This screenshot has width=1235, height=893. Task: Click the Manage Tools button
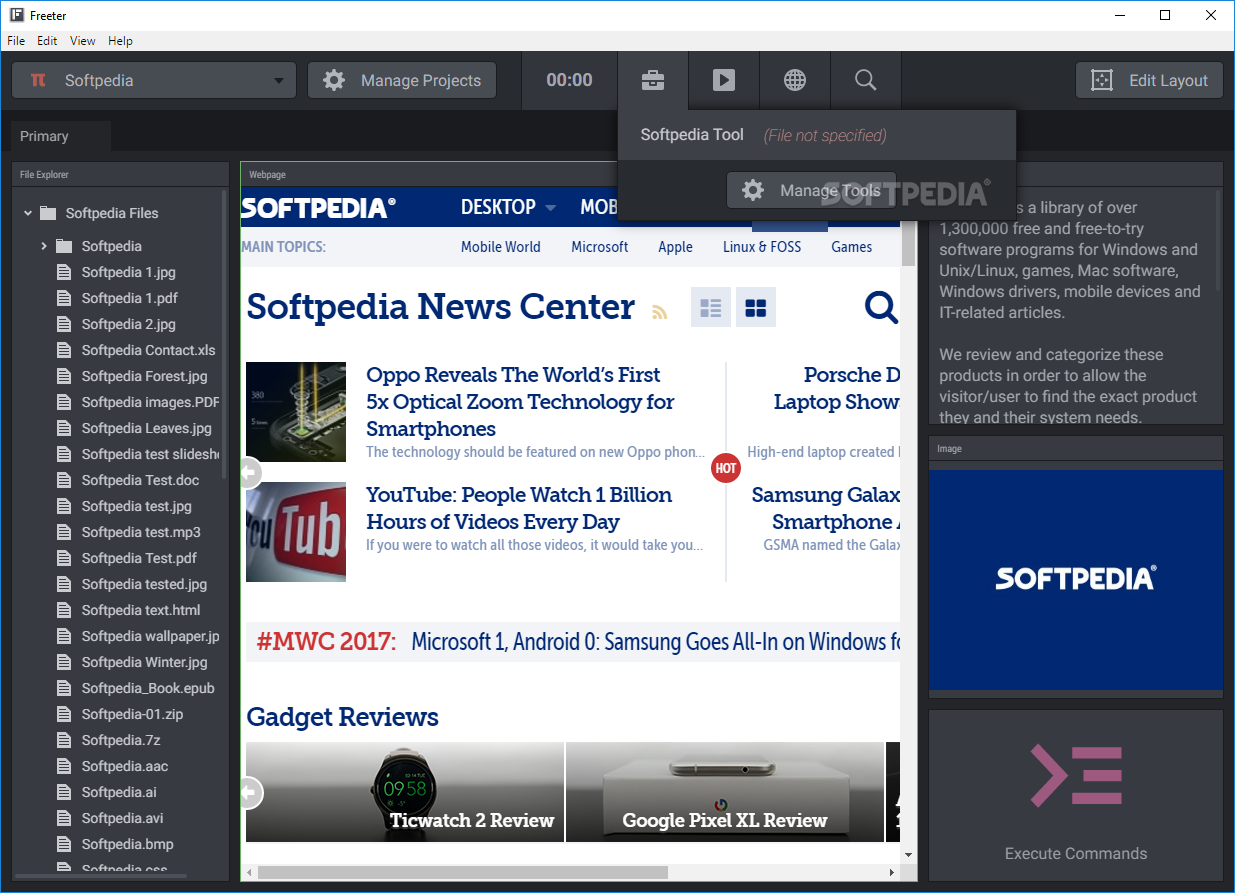pyautogui.click(x=811, y=190)
